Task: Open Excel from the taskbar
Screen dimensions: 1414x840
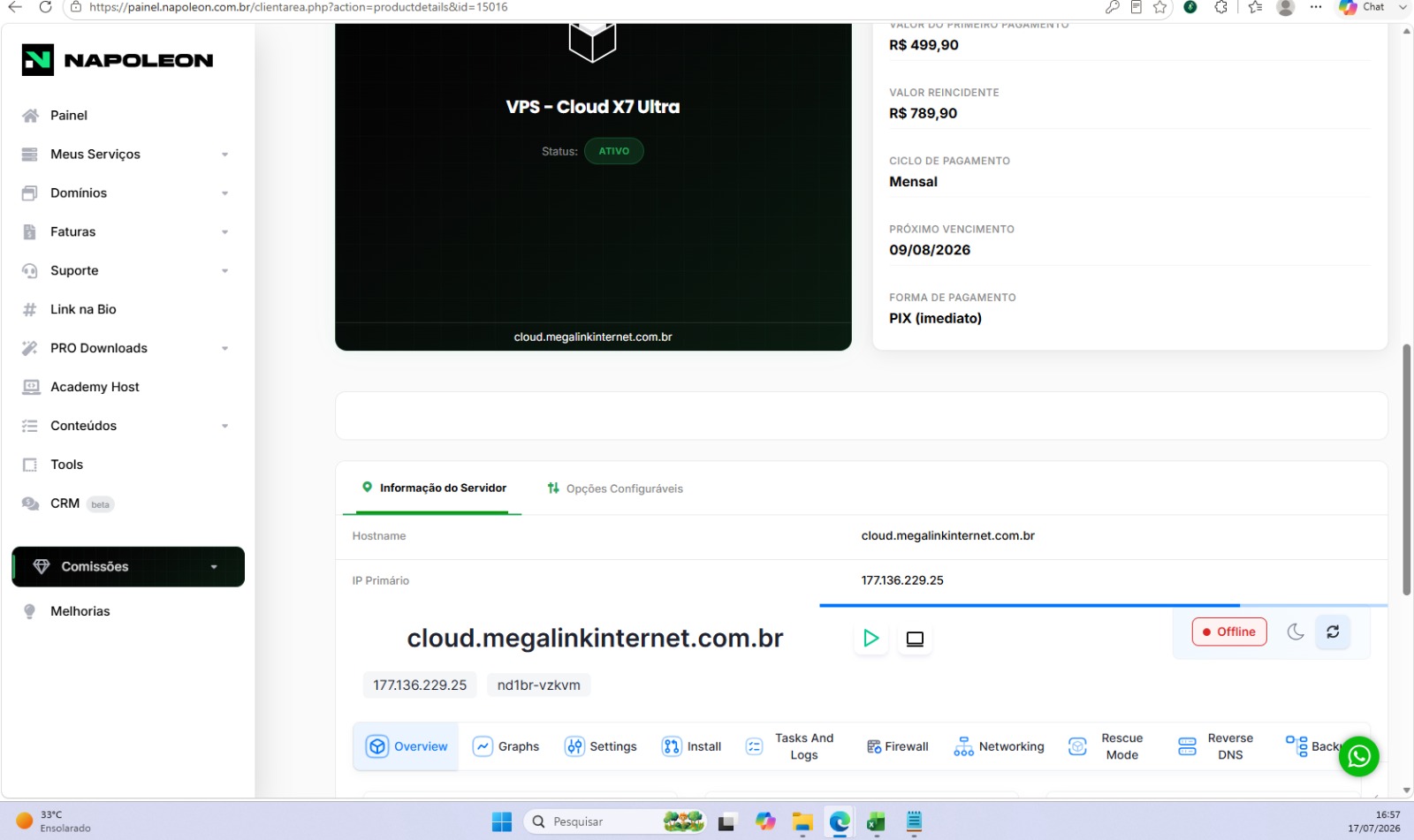Action: point(876,821)
